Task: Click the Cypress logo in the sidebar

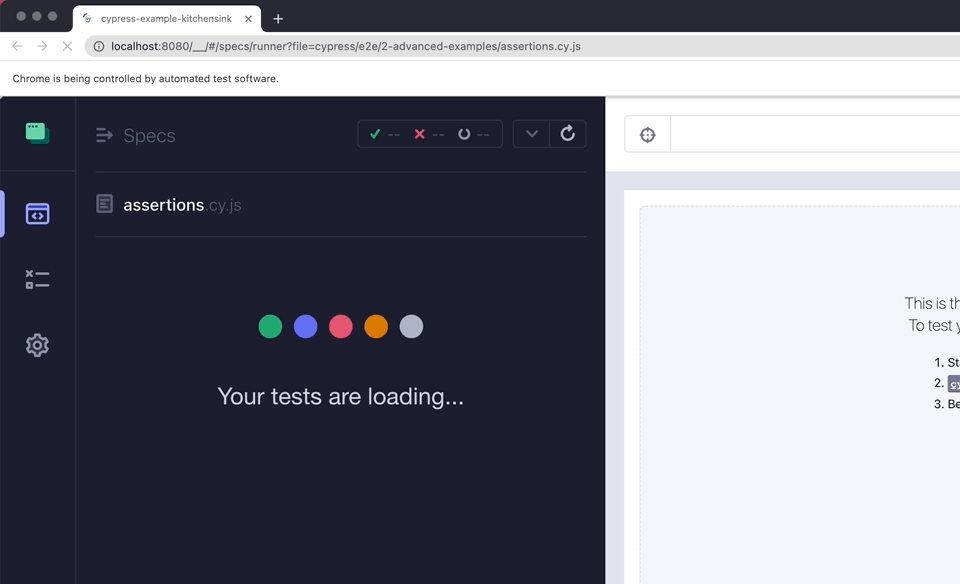Action: [37, 133]
